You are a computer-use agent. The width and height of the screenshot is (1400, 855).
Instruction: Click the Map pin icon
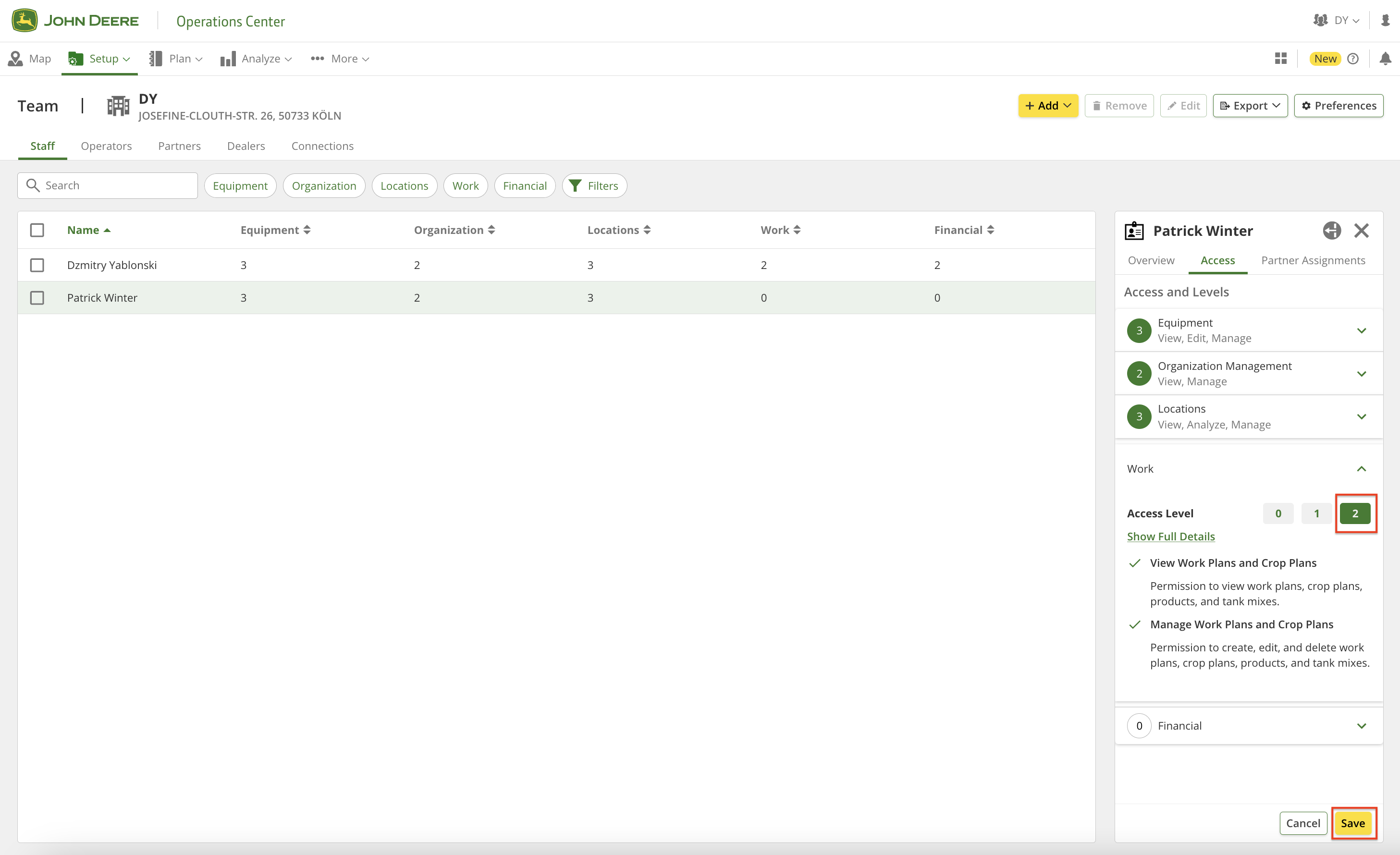pos(15,59)
